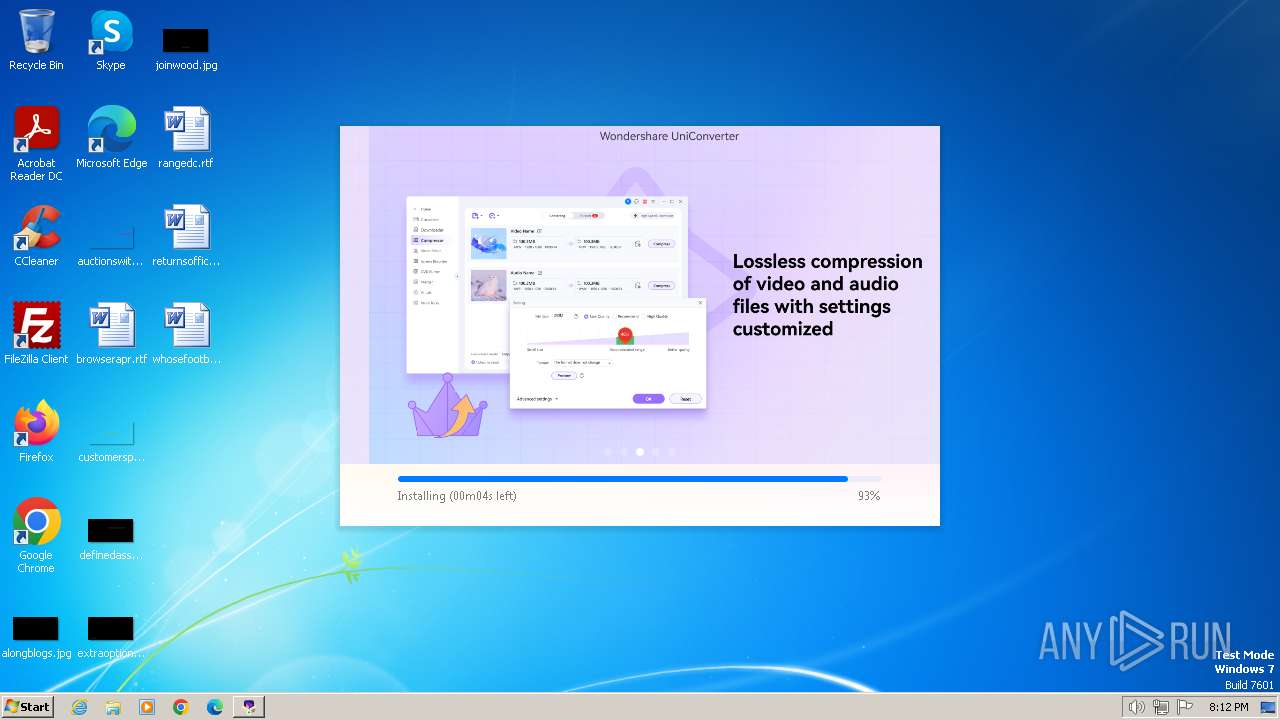Open the FileZilla Client shortcut
1280x720 pixels.
coord(36,334)
